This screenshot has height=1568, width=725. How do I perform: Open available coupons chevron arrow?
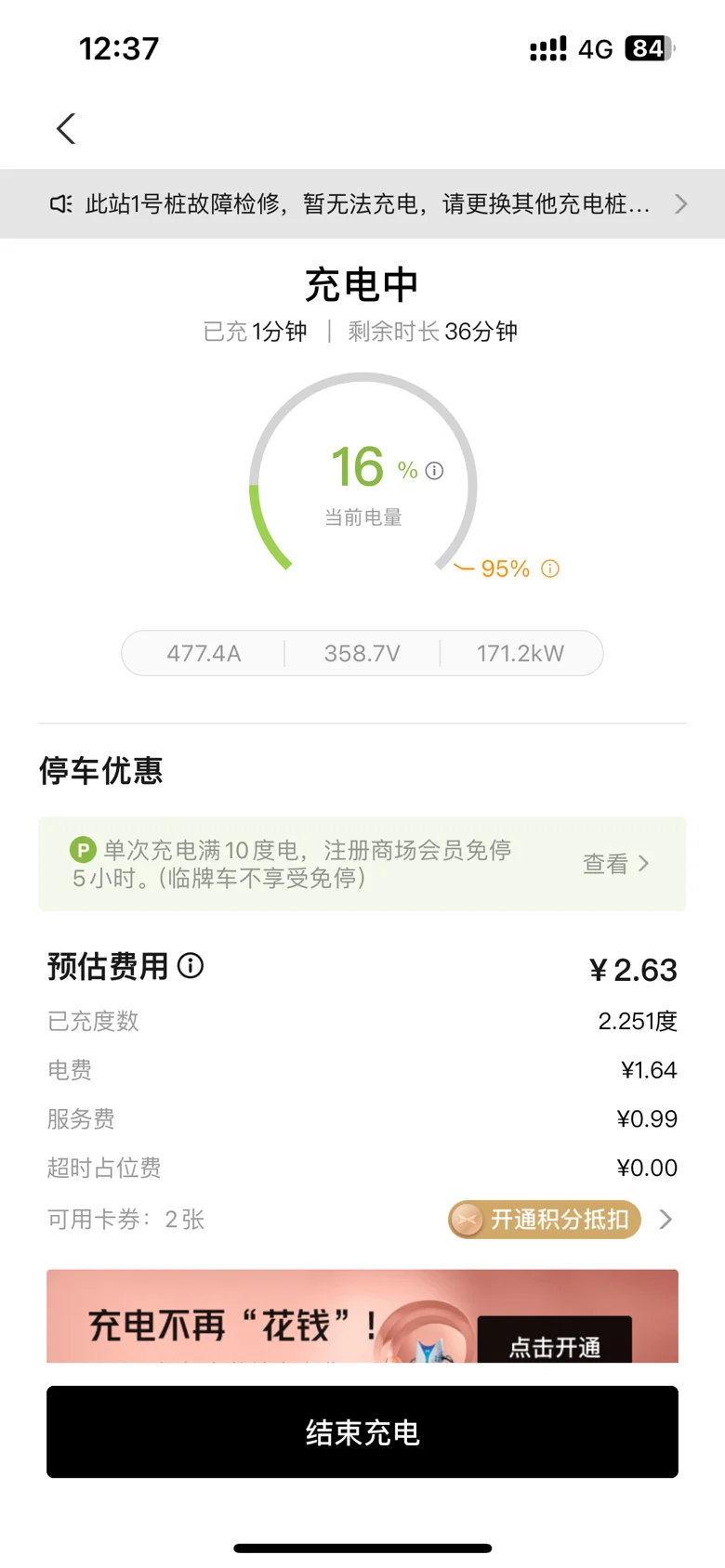tap(666, 1220)
